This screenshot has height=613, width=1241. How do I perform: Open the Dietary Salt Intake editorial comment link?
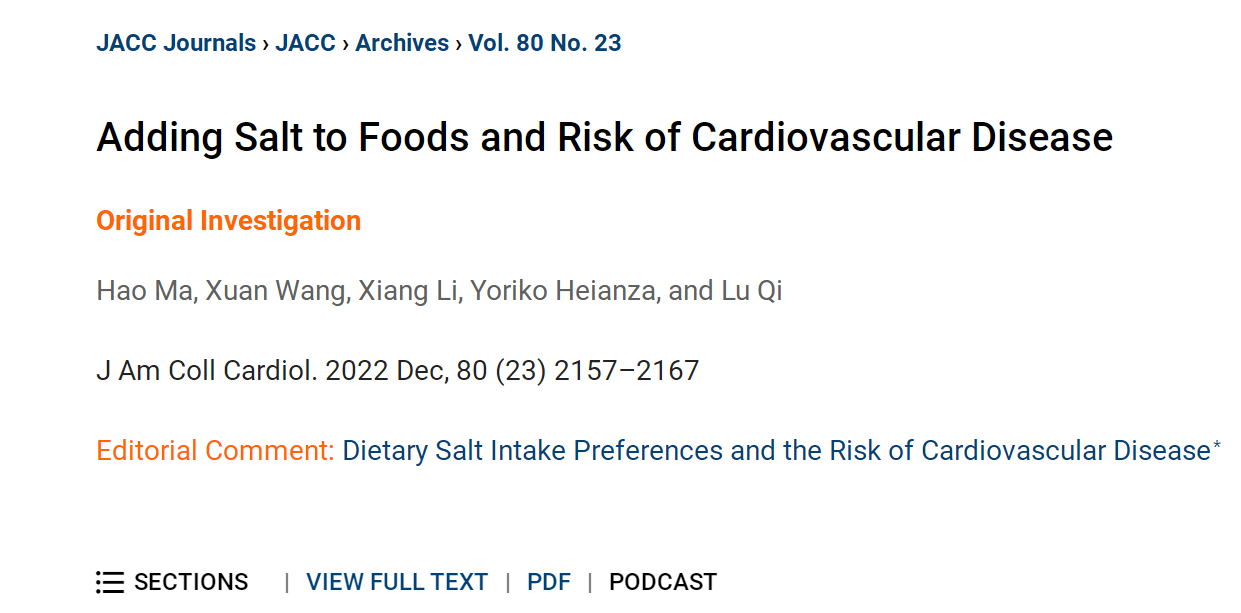point(776,451)
